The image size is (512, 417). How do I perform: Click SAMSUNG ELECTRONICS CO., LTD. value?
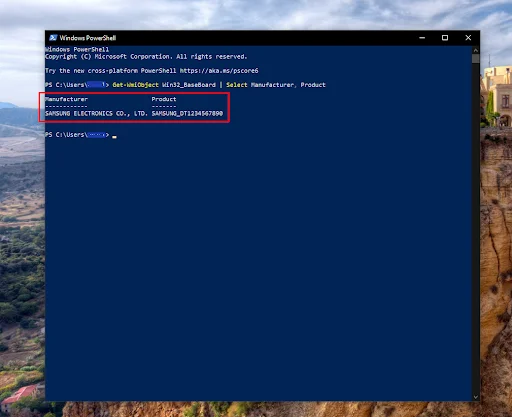pos(96,113)
